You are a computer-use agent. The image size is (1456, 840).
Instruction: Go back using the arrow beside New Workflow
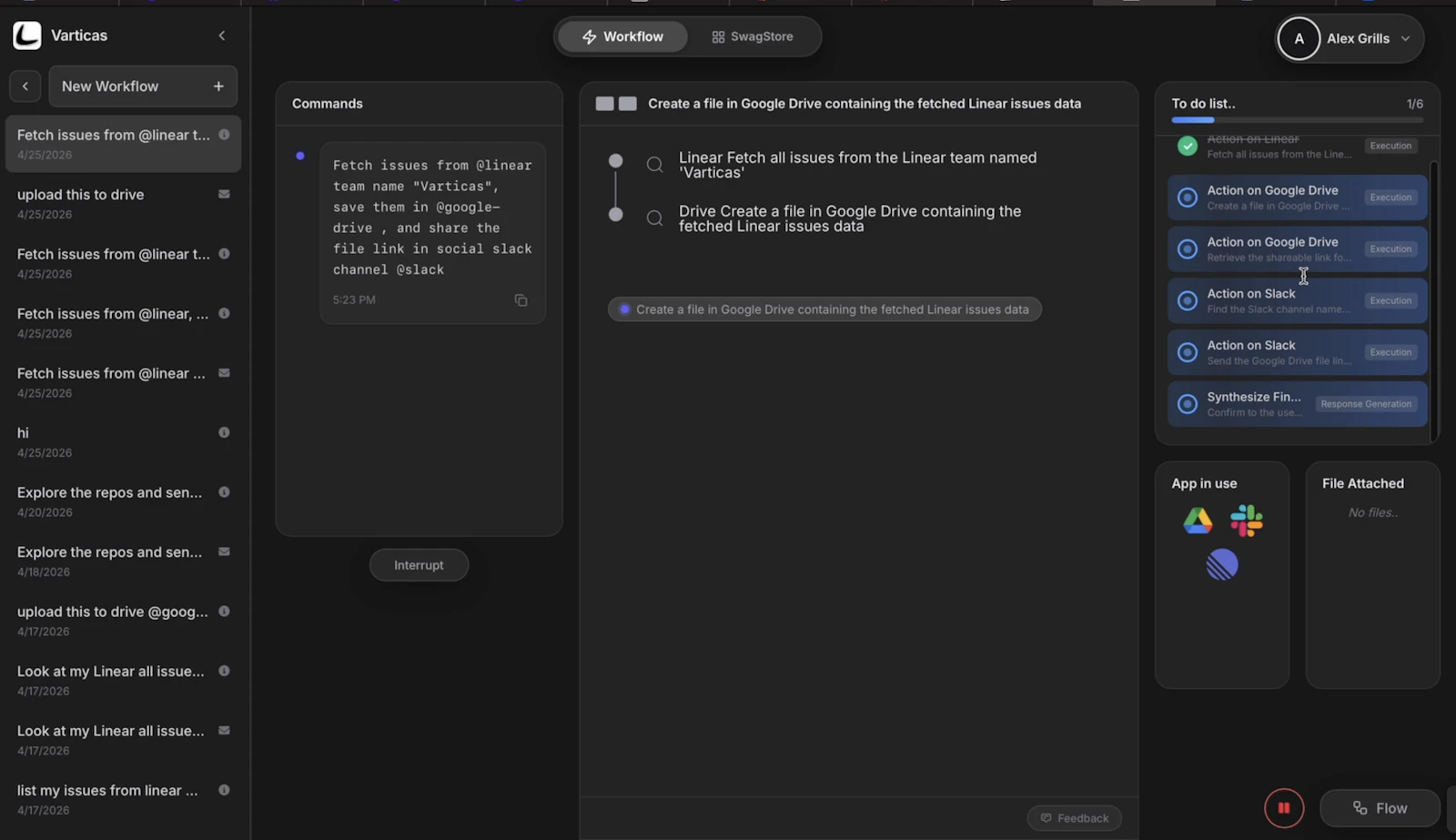pyautogui.click(x=25, y=86)
